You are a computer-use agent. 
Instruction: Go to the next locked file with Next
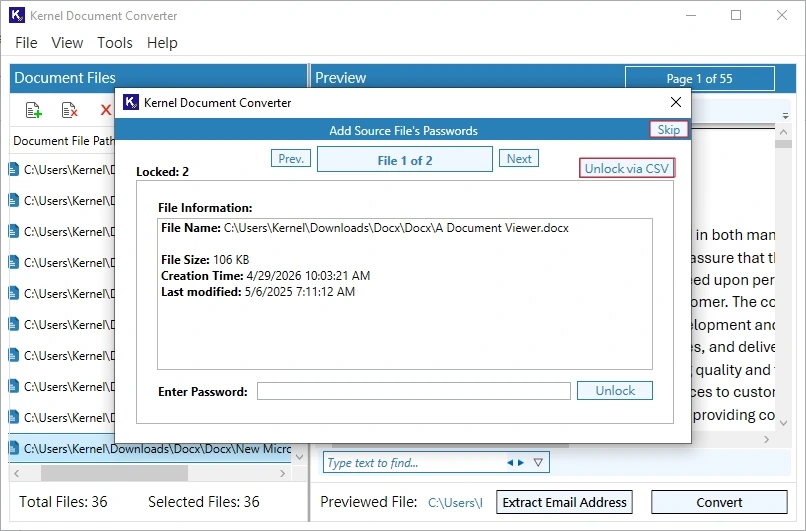(519, 159)
